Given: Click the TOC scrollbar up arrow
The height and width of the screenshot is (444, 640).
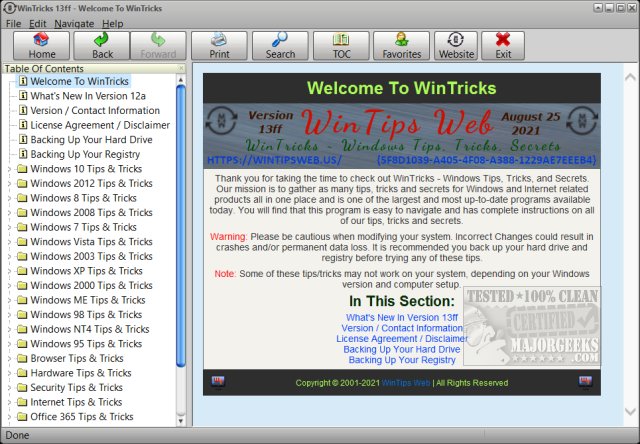Looking at the screenshot, I should 181,80.
